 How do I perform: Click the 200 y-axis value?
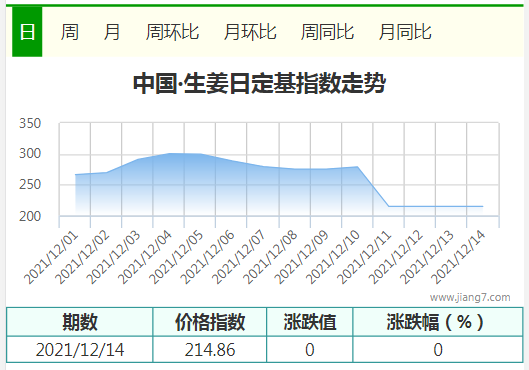30,216
